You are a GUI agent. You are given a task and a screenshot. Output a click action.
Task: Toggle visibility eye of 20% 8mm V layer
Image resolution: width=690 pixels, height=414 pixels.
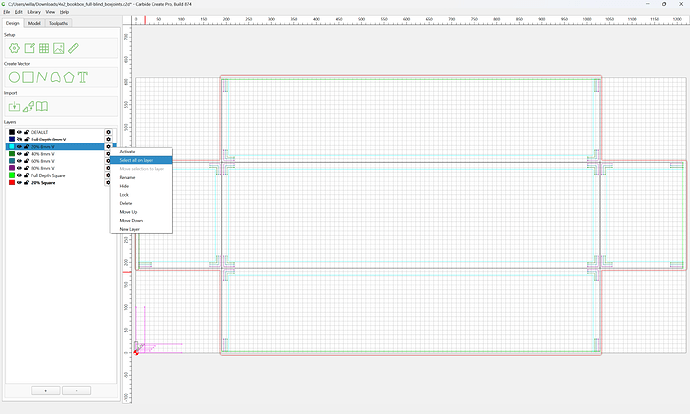point(19,147)
